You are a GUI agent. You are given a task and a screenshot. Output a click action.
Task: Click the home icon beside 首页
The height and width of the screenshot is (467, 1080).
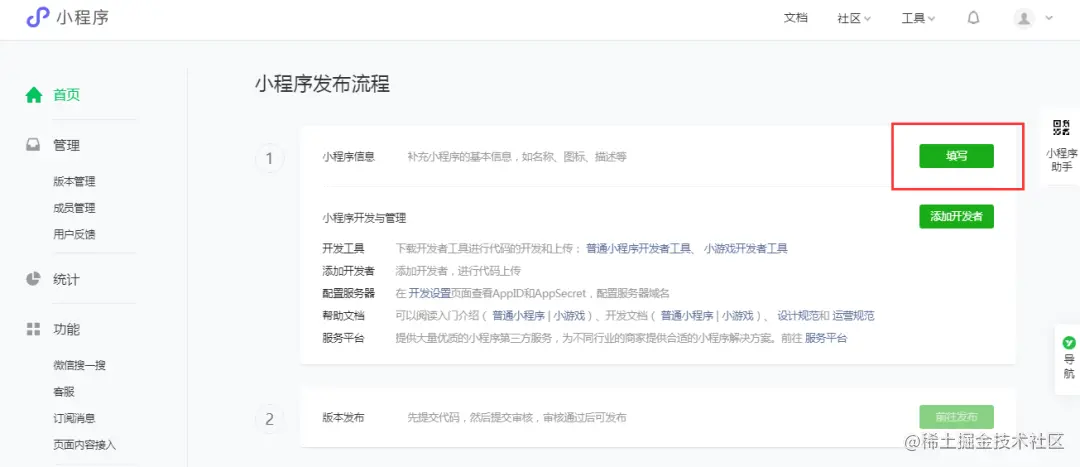(34, 95)
